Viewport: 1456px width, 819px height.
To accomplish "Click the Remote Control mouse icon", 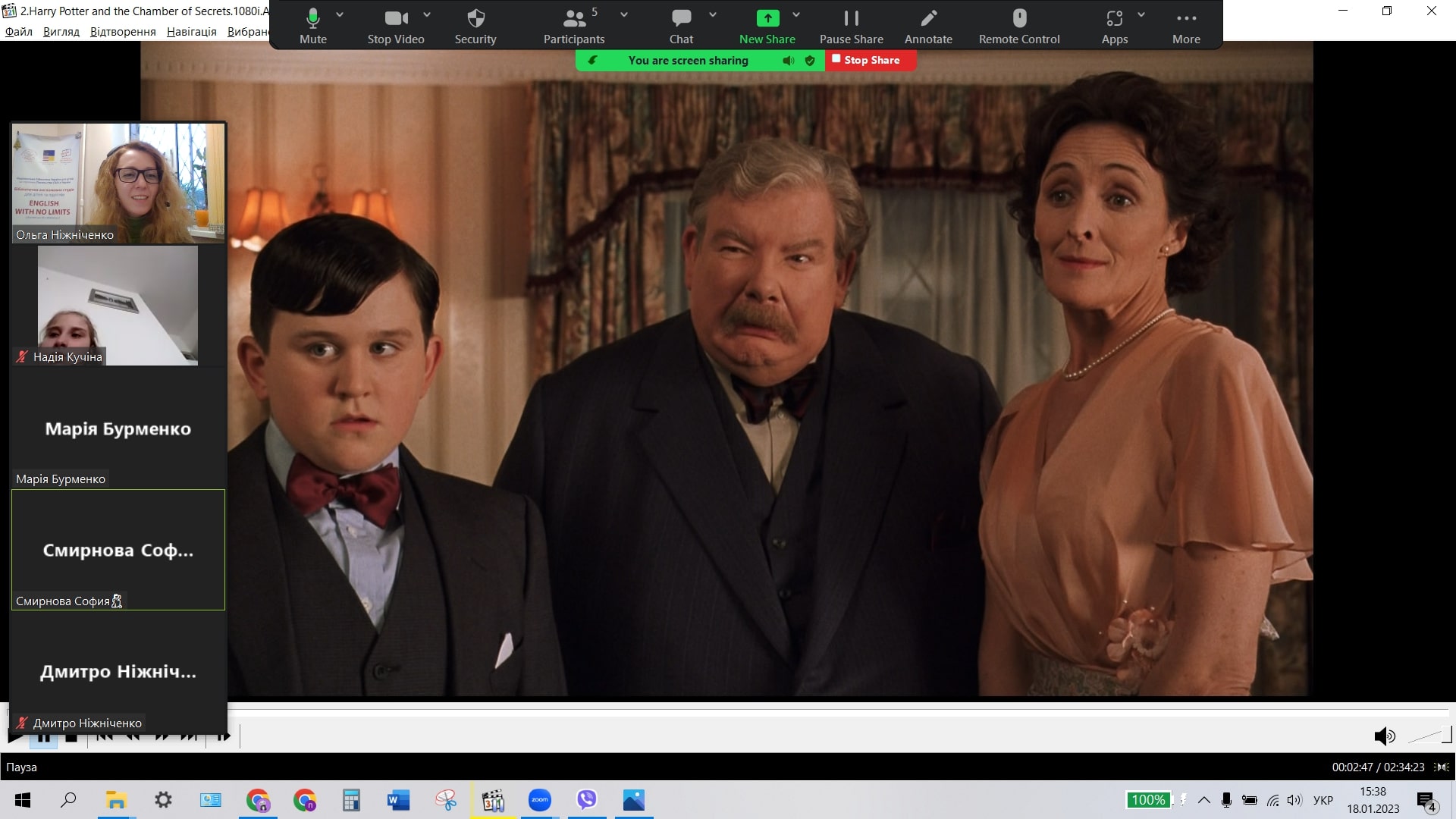I will pyautogui.click(x=1019, y=27).
